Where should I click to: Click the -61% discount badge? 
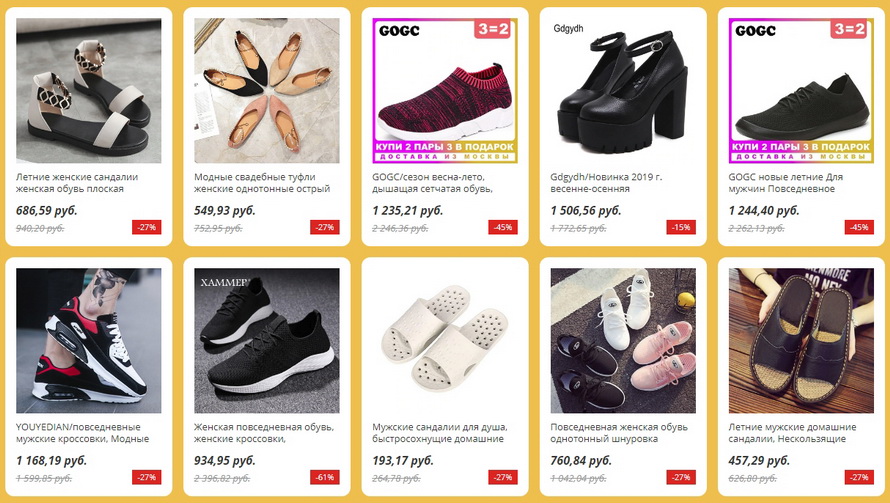(325, 477)
